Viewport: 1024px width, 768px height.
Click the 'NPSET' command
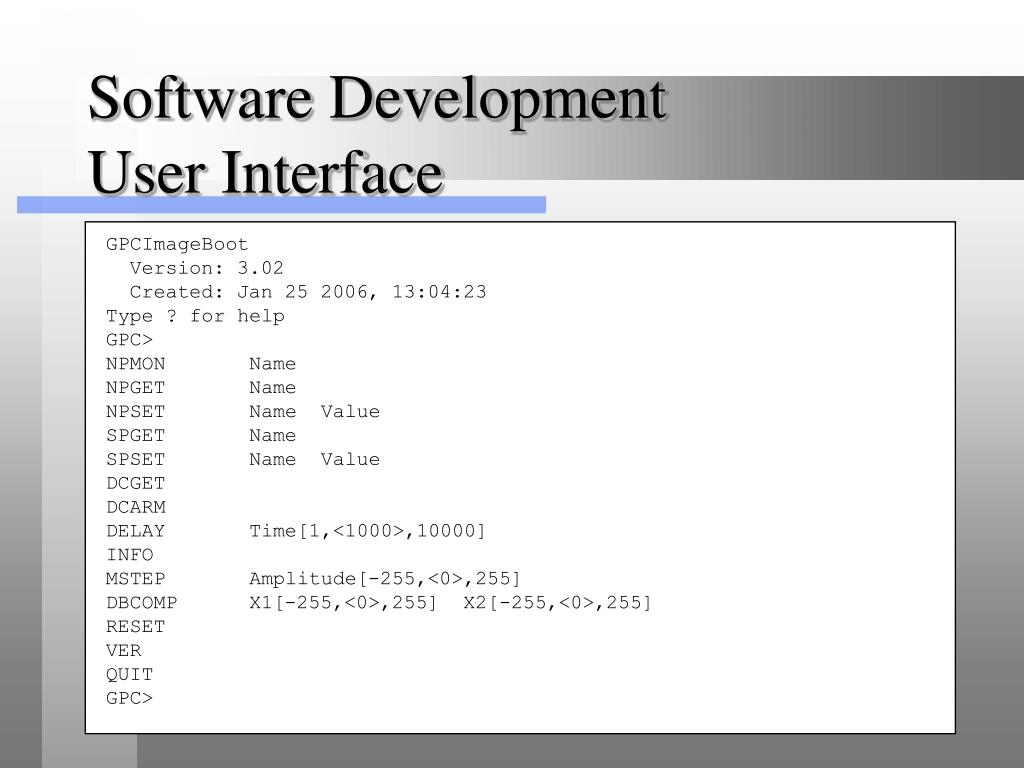tap(136, 411)
